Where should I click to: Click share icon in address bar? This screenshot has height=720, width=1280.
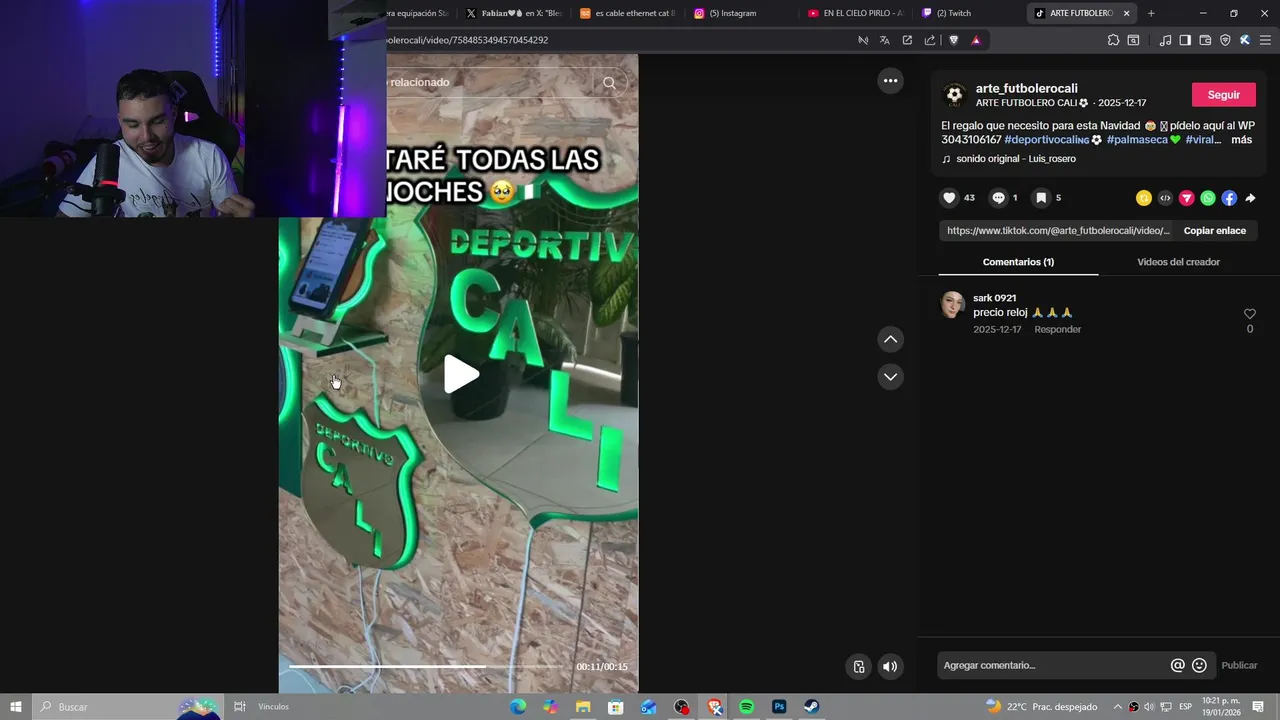point(930,40)
